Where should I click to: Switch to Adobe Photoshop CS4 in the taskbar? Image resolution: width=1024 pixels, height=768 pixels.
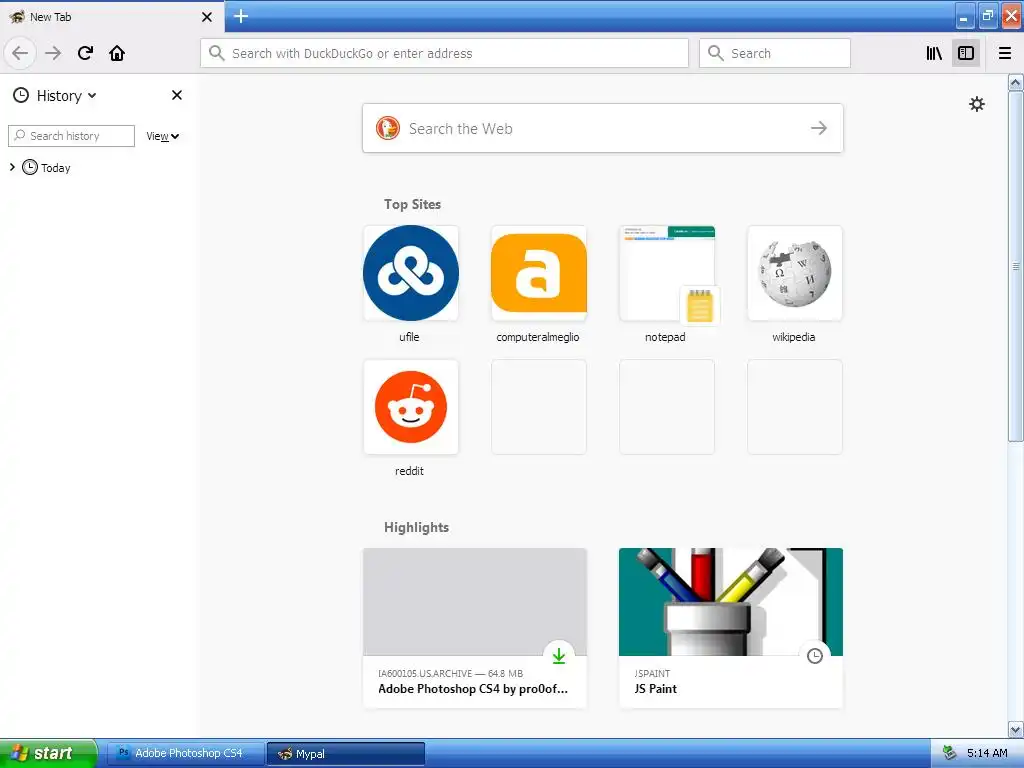[185, 753]
